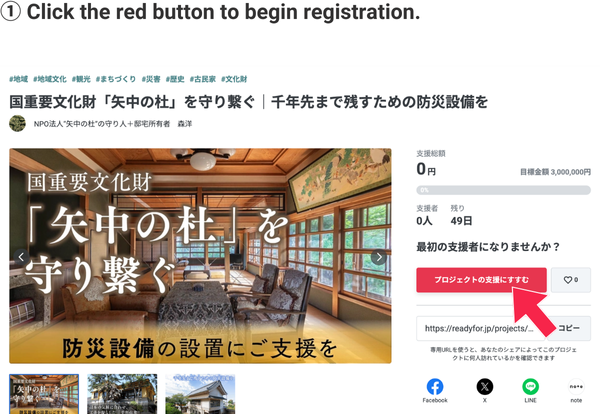Screen dimensions: 600x414
Task: Copy the project URL with コピー button
Action: [x=569, y=328]
